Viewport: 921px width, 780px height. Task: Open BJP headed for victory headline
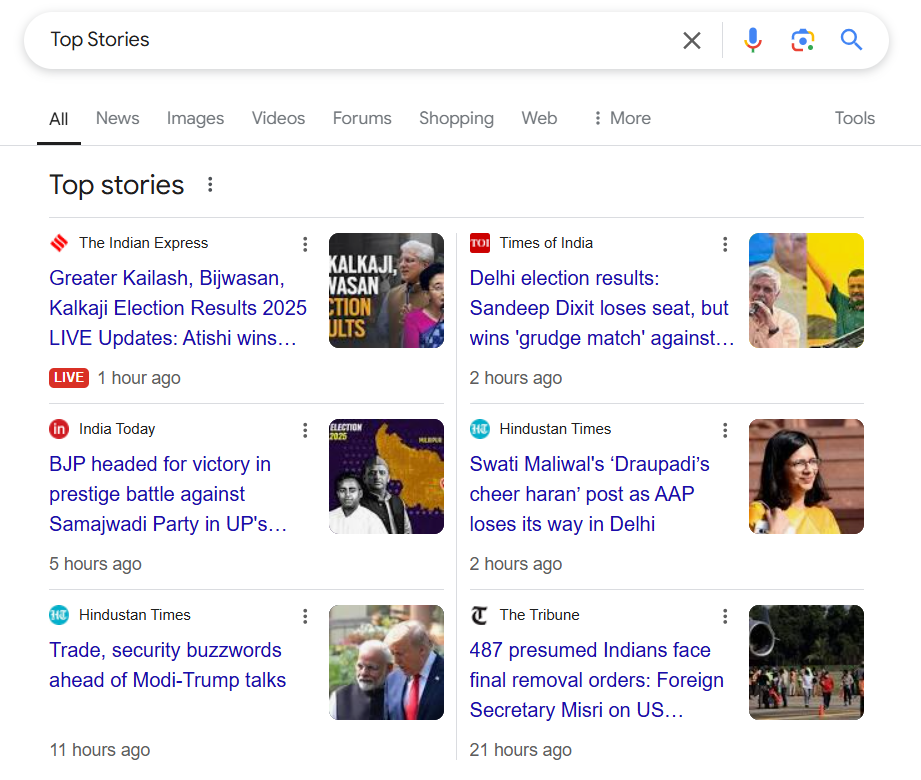(167, 494)
